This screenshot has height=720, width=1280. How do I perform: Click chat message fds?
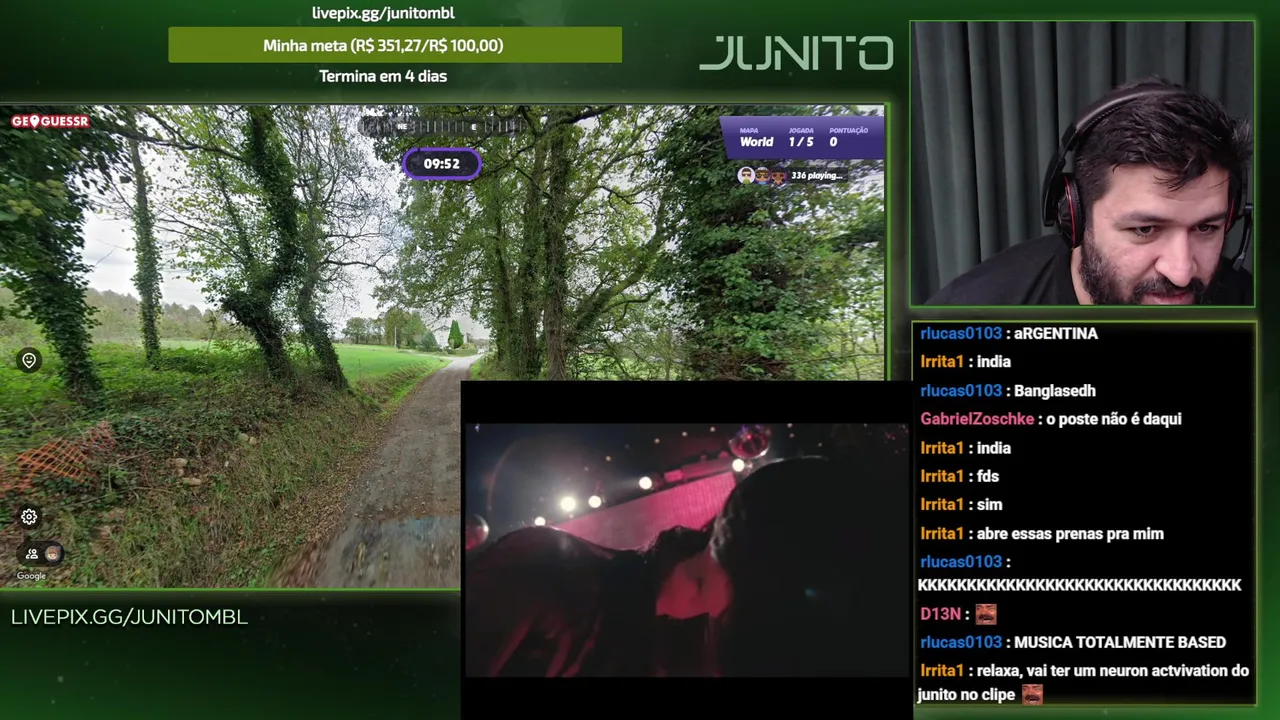point(988,476)
